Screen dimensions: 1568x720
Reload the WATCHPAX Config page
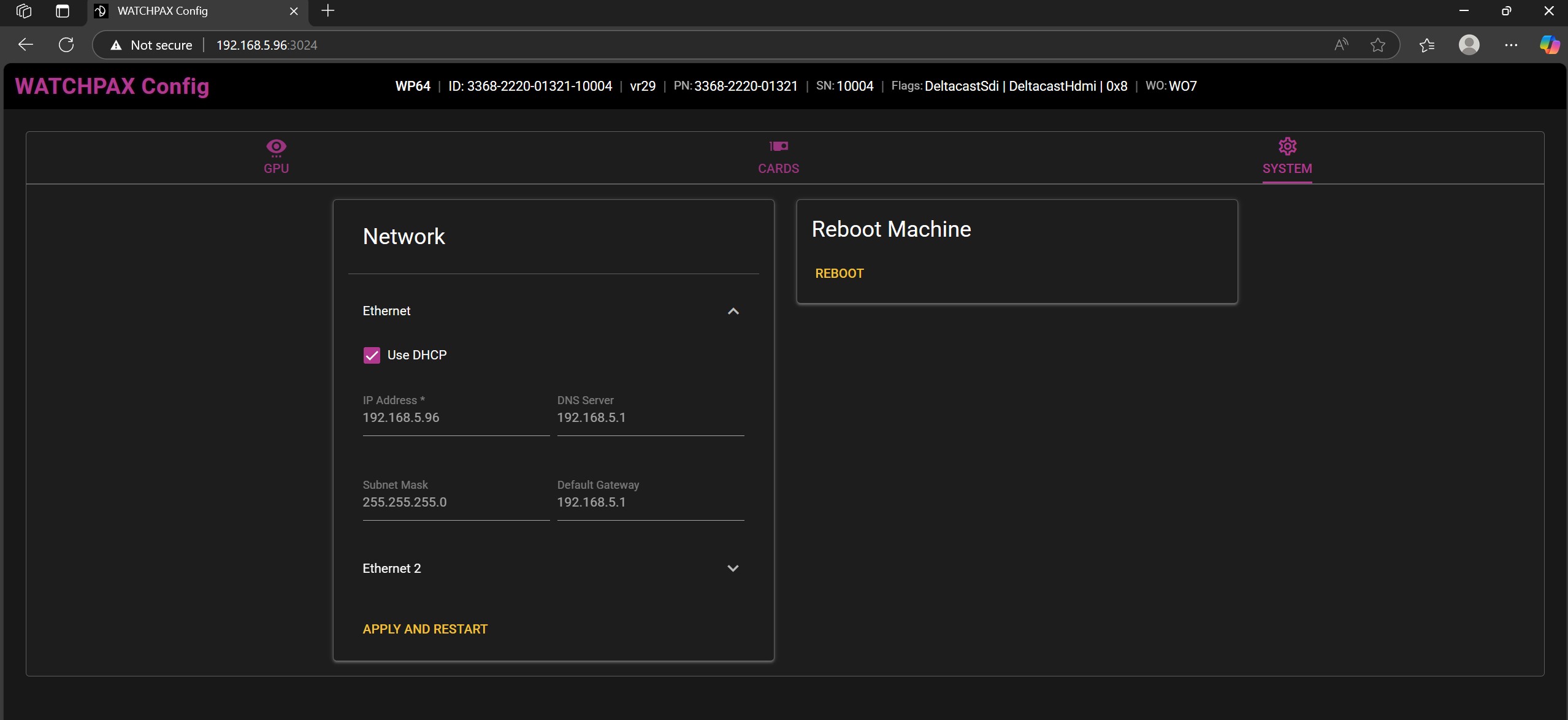pos(66,44)
